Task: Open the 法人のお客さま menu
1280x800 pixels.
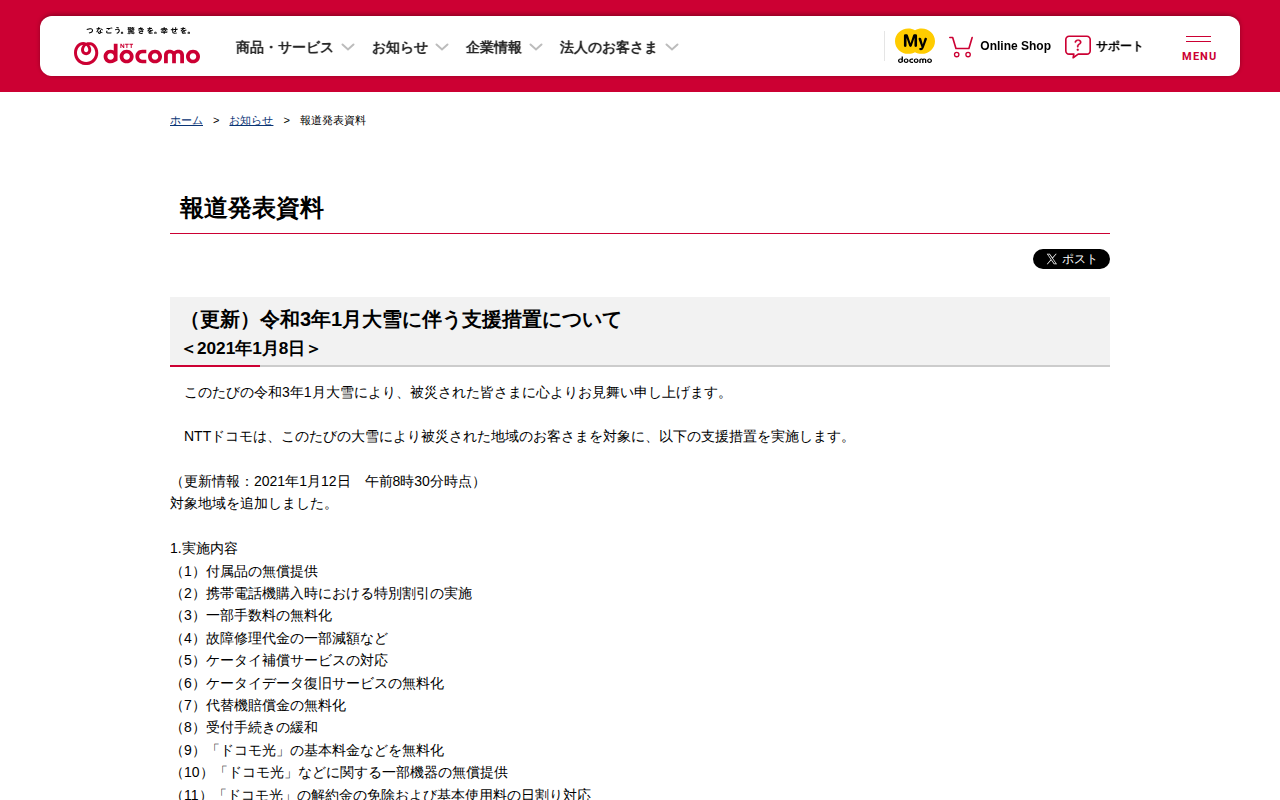Action: (x=609, y=47)
